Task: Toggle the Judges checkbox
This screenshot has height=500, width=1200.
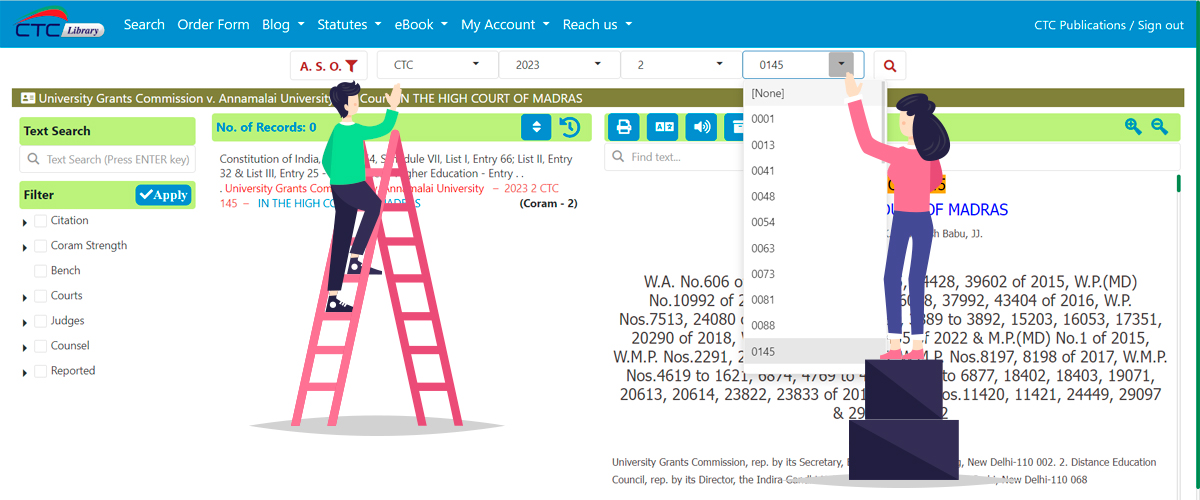Action: pos(41,321)
